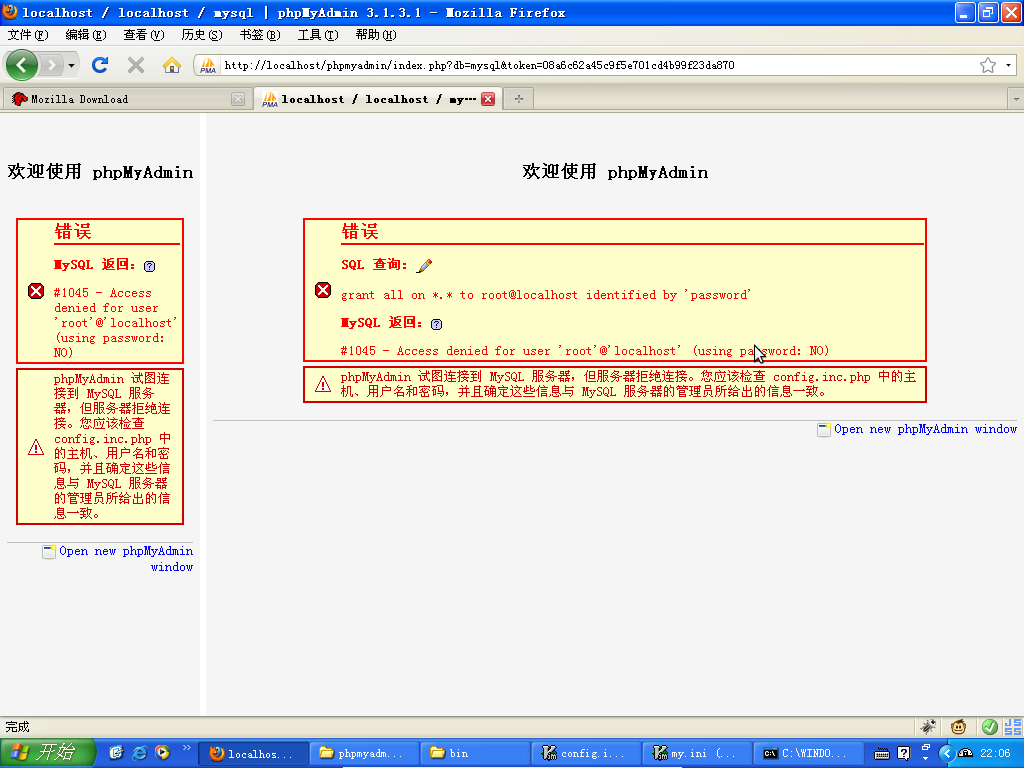Viewport: 1024px width, 768px height.
Task: Click the browser Back arrow button
Action: point(22,65)
